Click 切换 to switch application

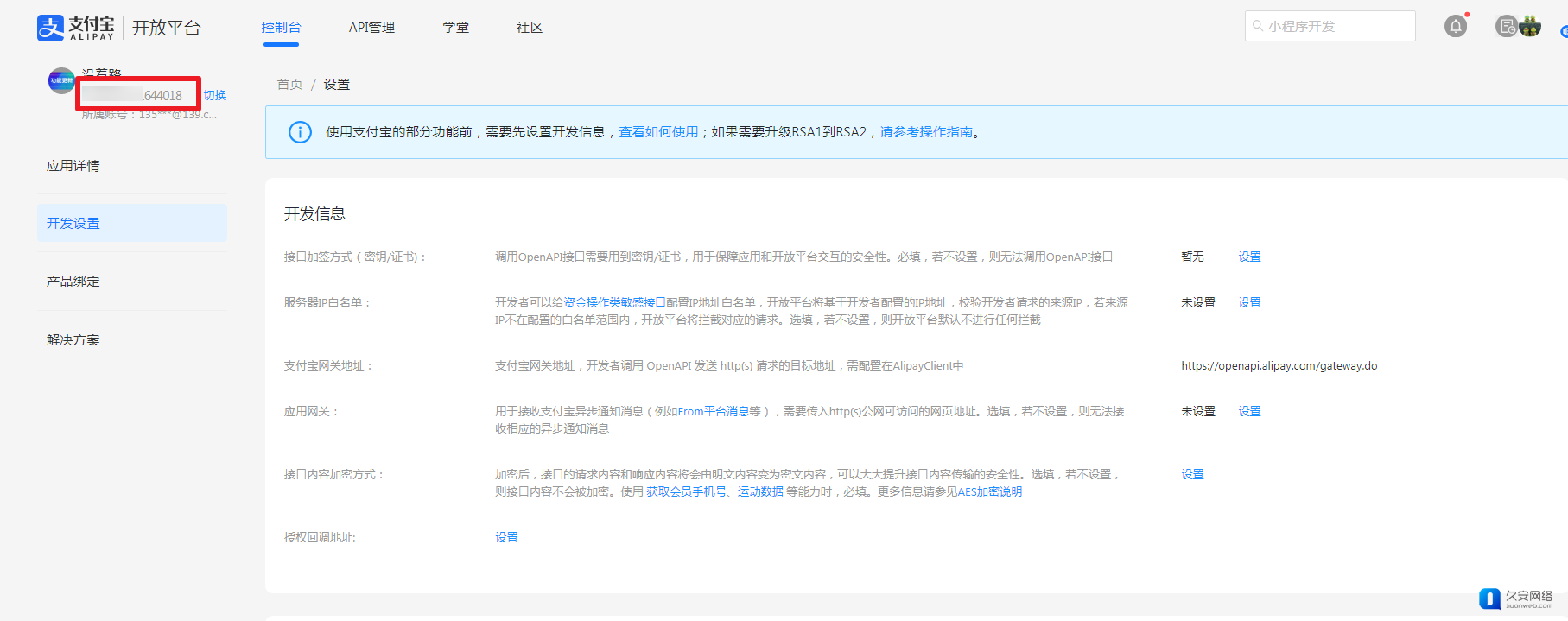click(215, 95)
